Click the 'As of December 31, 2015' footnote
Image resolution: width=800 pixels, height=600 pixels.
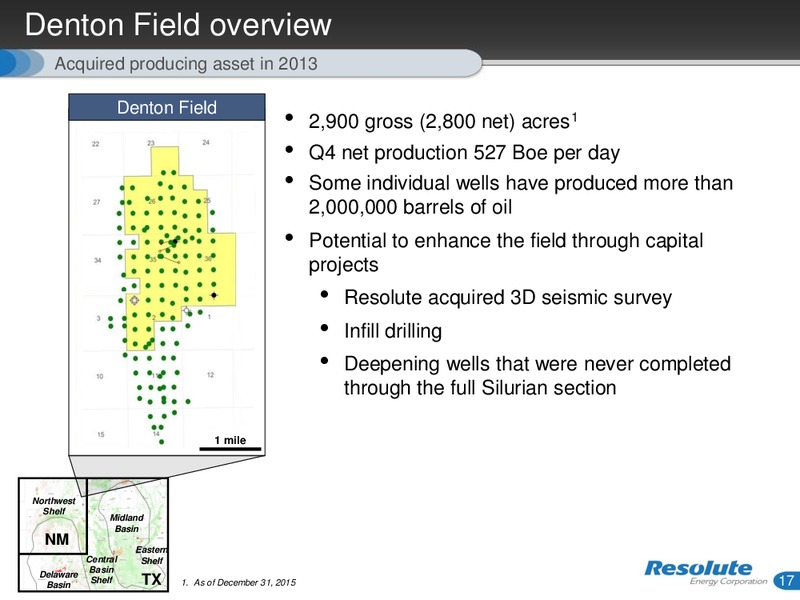click(239, 582)
